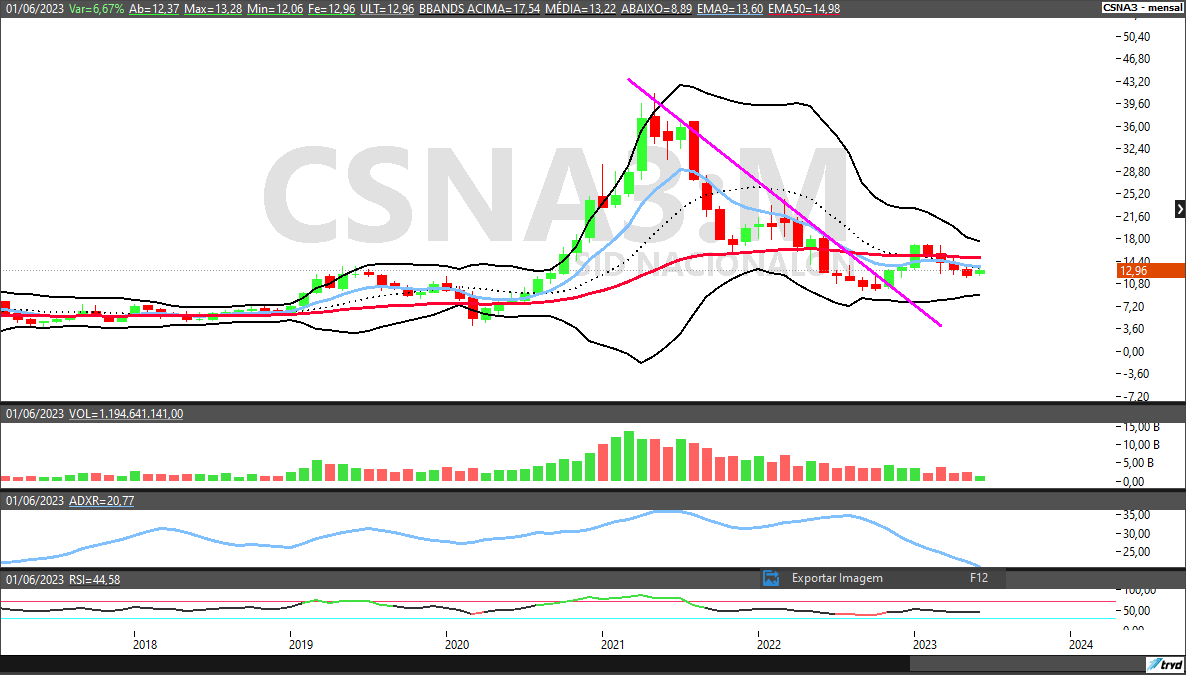Expand chart using right-edge black arrow

point(1180,209)
